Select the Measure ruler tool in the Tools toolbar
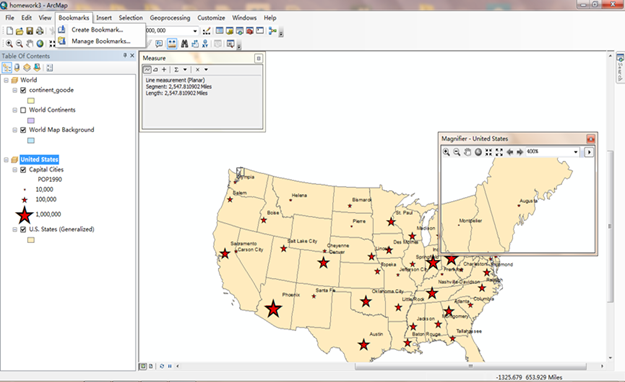This screenshot has height=382, width=625. [172, 43]
